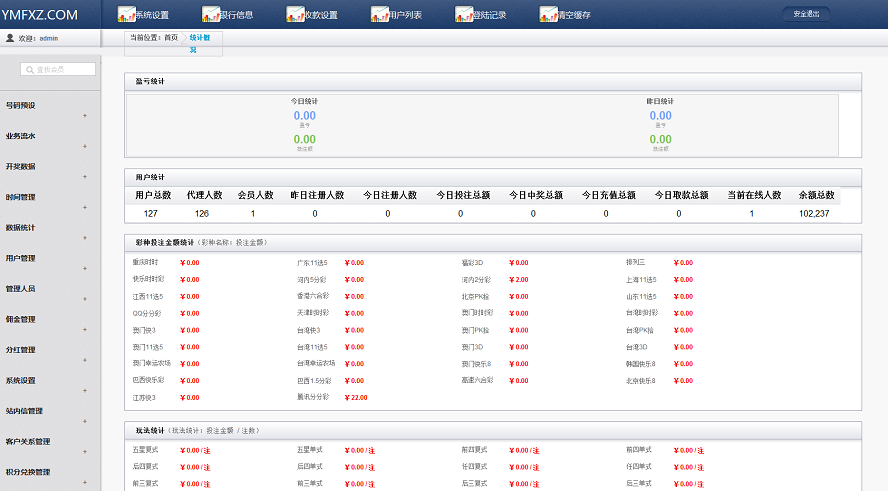Viewport: 888px width, 491px height.
Task: Click the 系统设置 toolbar icon
Action: [x=126, y=15]
